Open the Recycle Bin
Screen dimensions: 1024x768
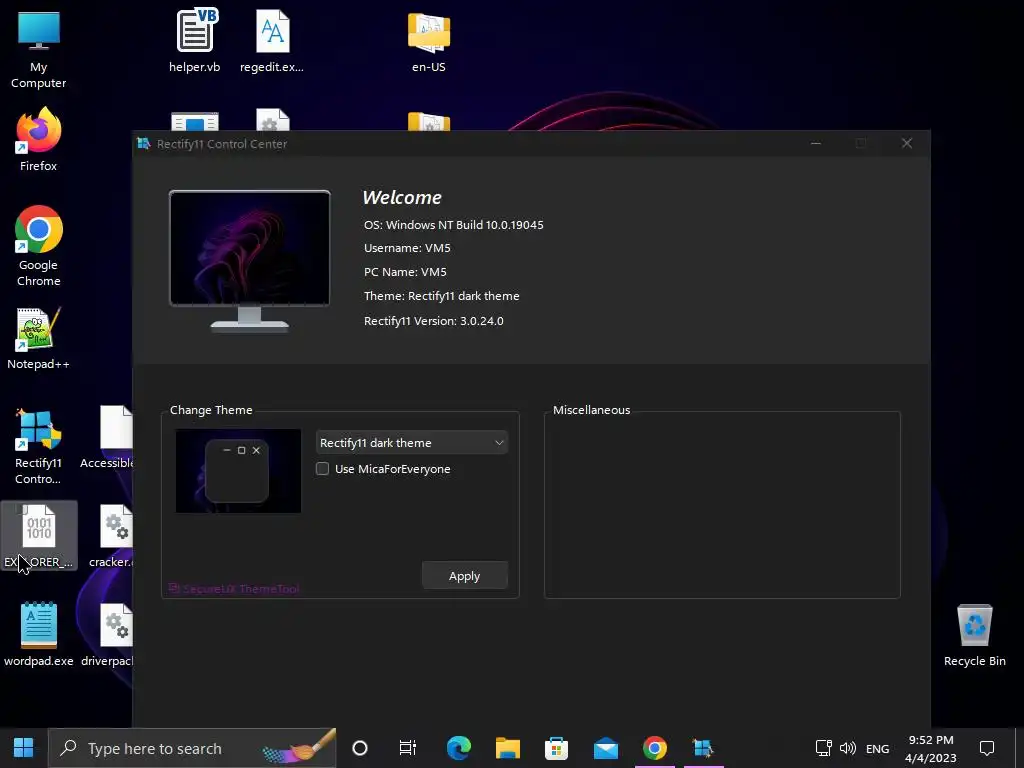click(974, 635)
